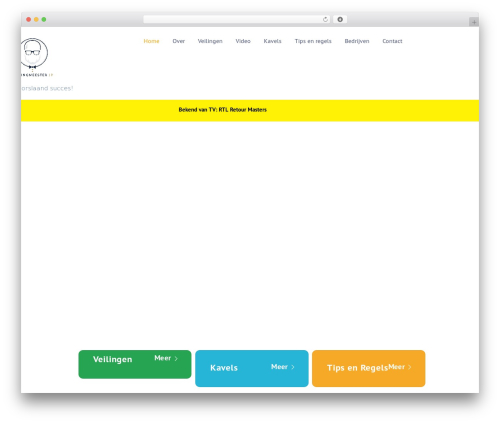Open the Video menu link
The width and height of the screenshot is (500, 423).
coord(243,41)
